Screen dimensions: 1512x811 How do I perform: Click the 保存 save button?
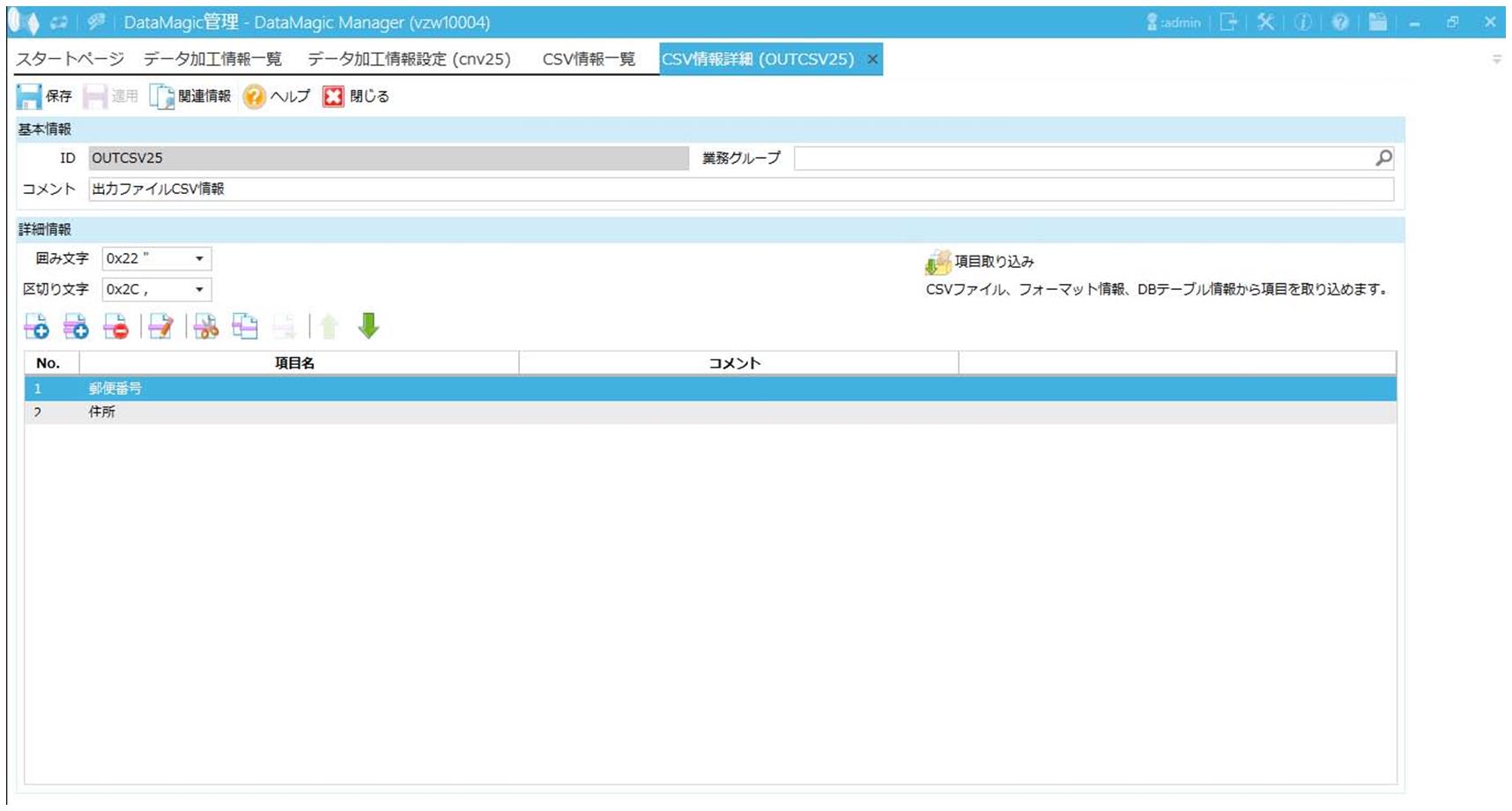(45, 96)
